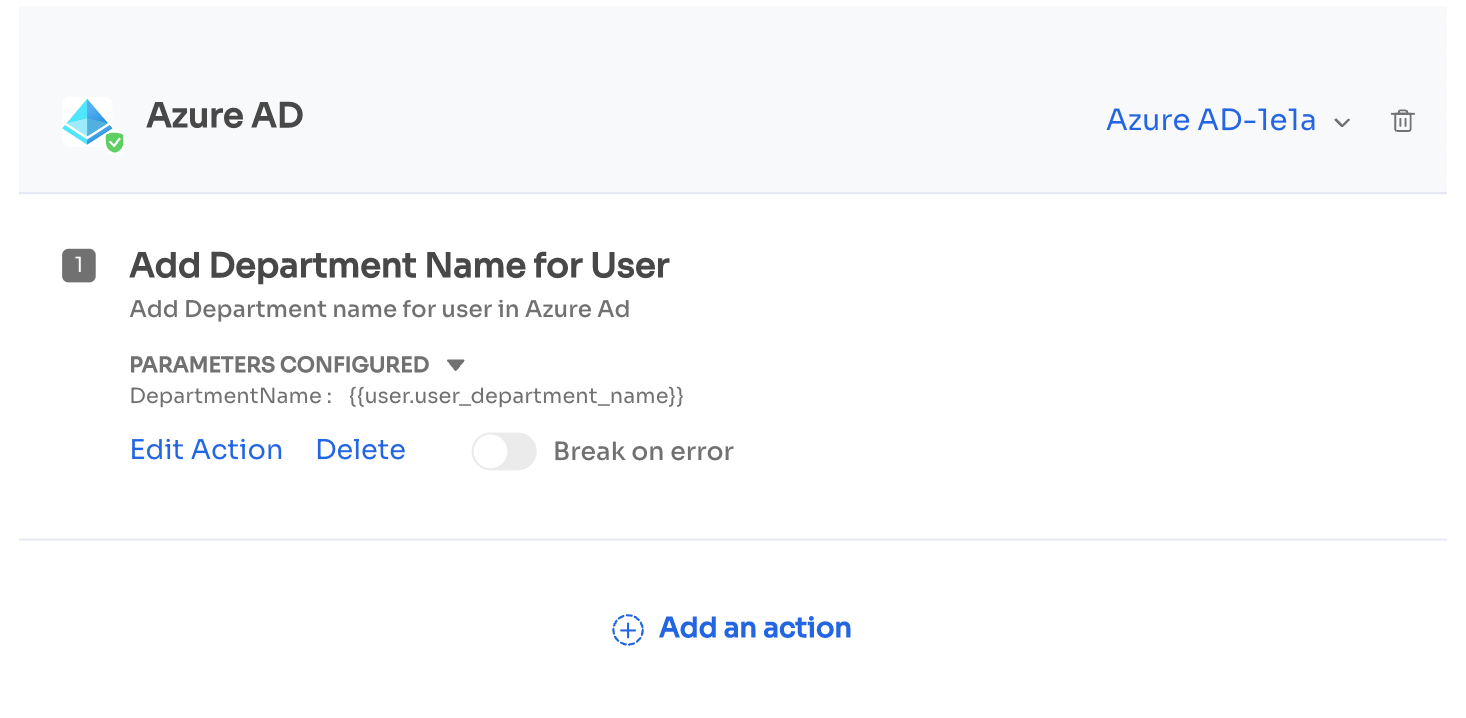Click the step number 1 badge

click(79, 267)
